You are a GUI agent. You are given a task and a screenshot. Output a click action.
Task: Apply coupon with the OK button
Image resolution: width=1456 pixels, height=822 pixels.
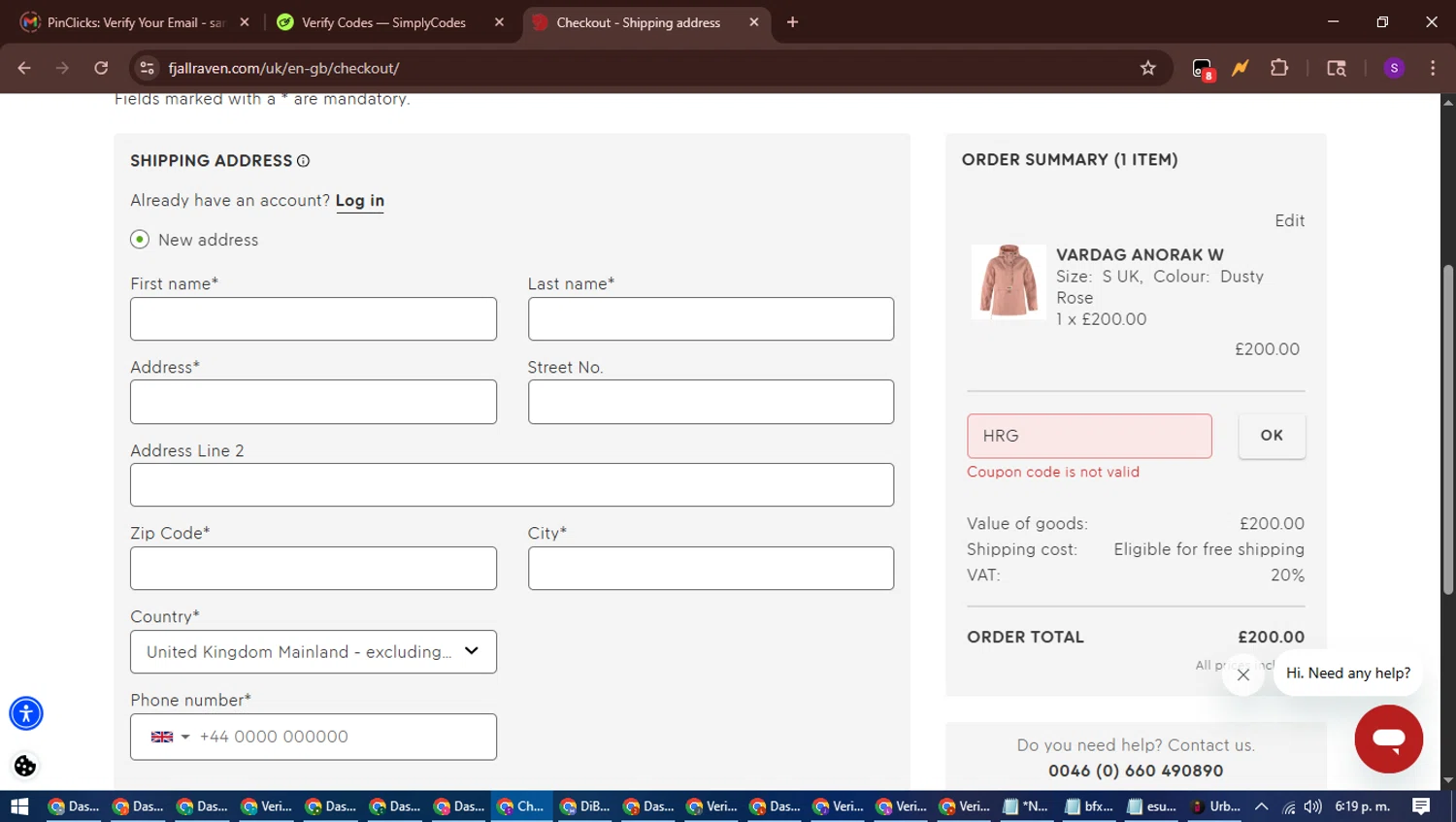coord(1272,436)
